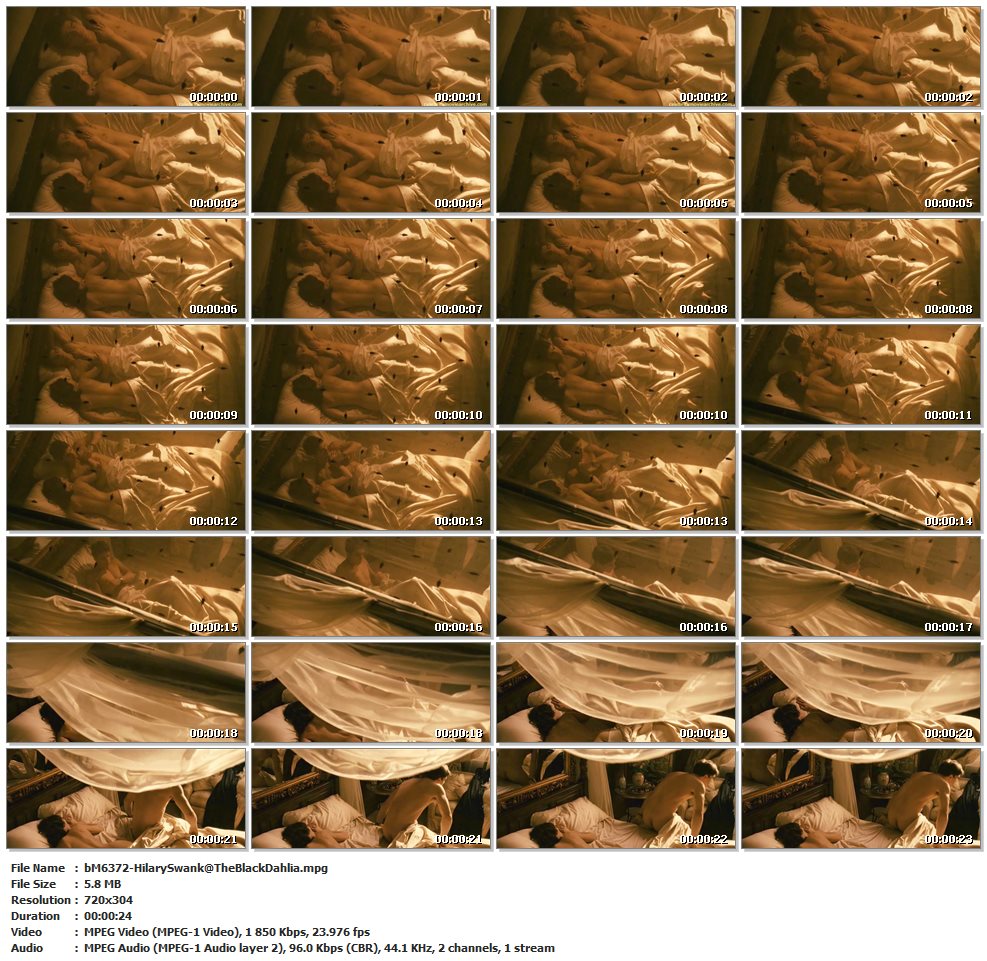Click the "Duration" label

(x=35, y=916)
